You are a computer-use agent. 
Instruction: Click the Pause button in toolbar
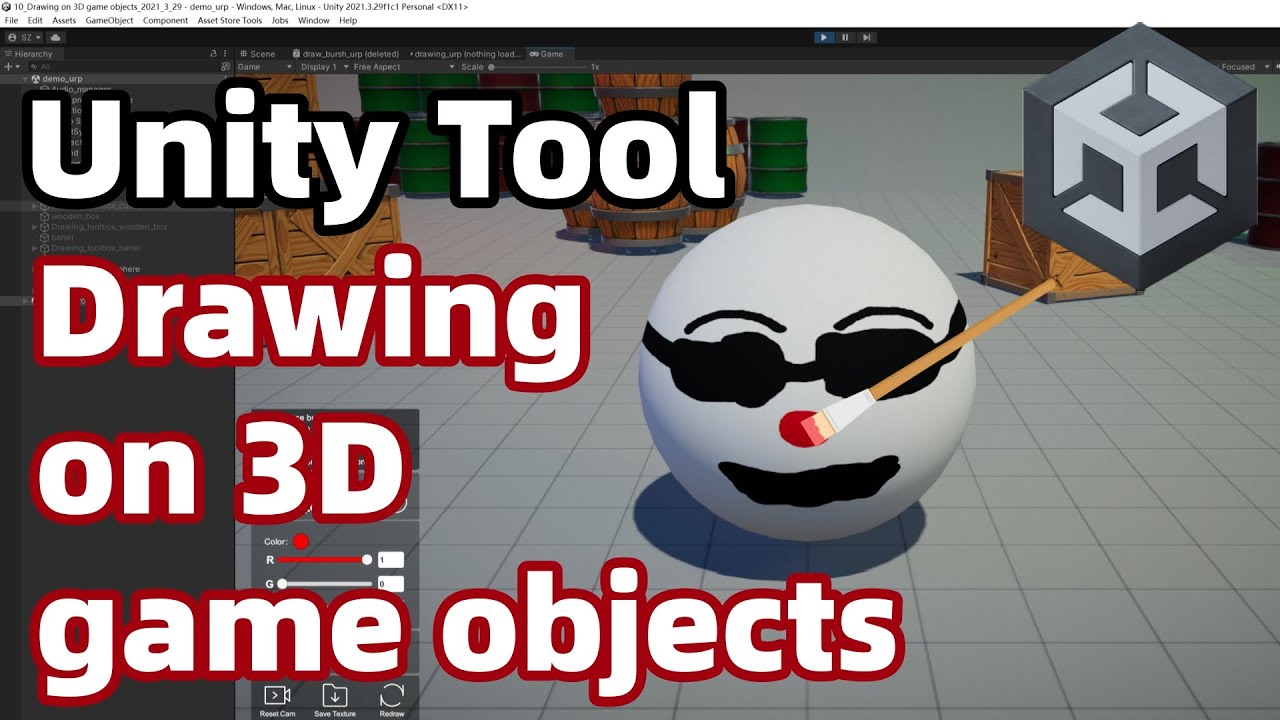[845, 37]
